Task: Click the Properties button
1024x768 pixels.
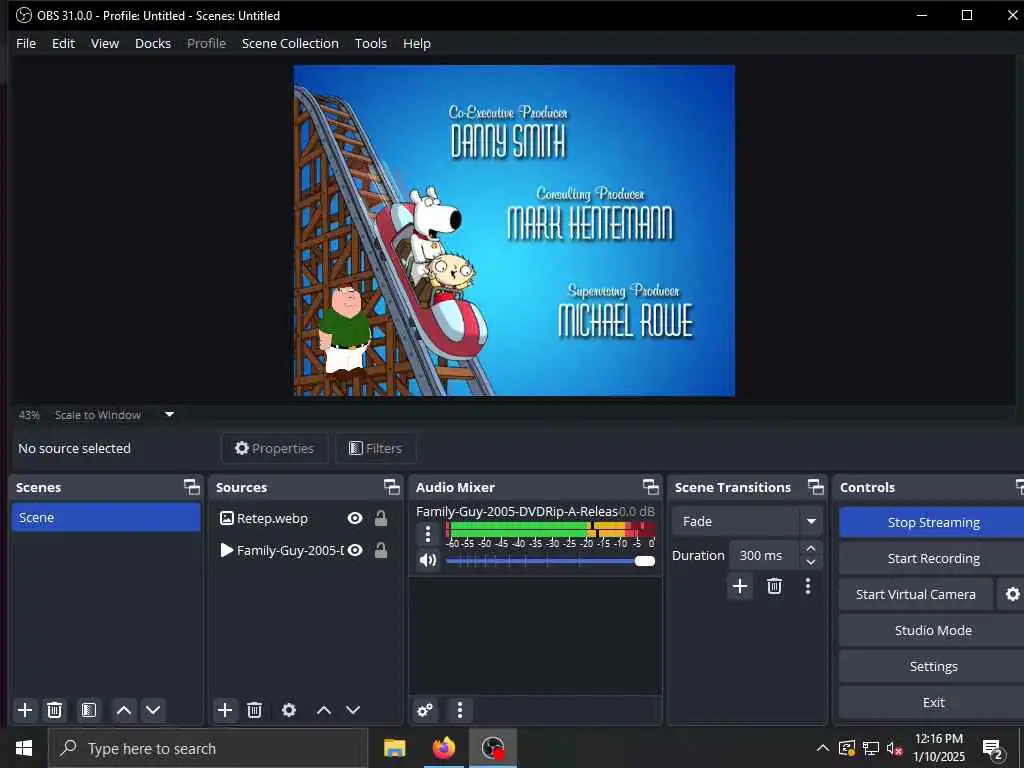Action: click(275, 448)
